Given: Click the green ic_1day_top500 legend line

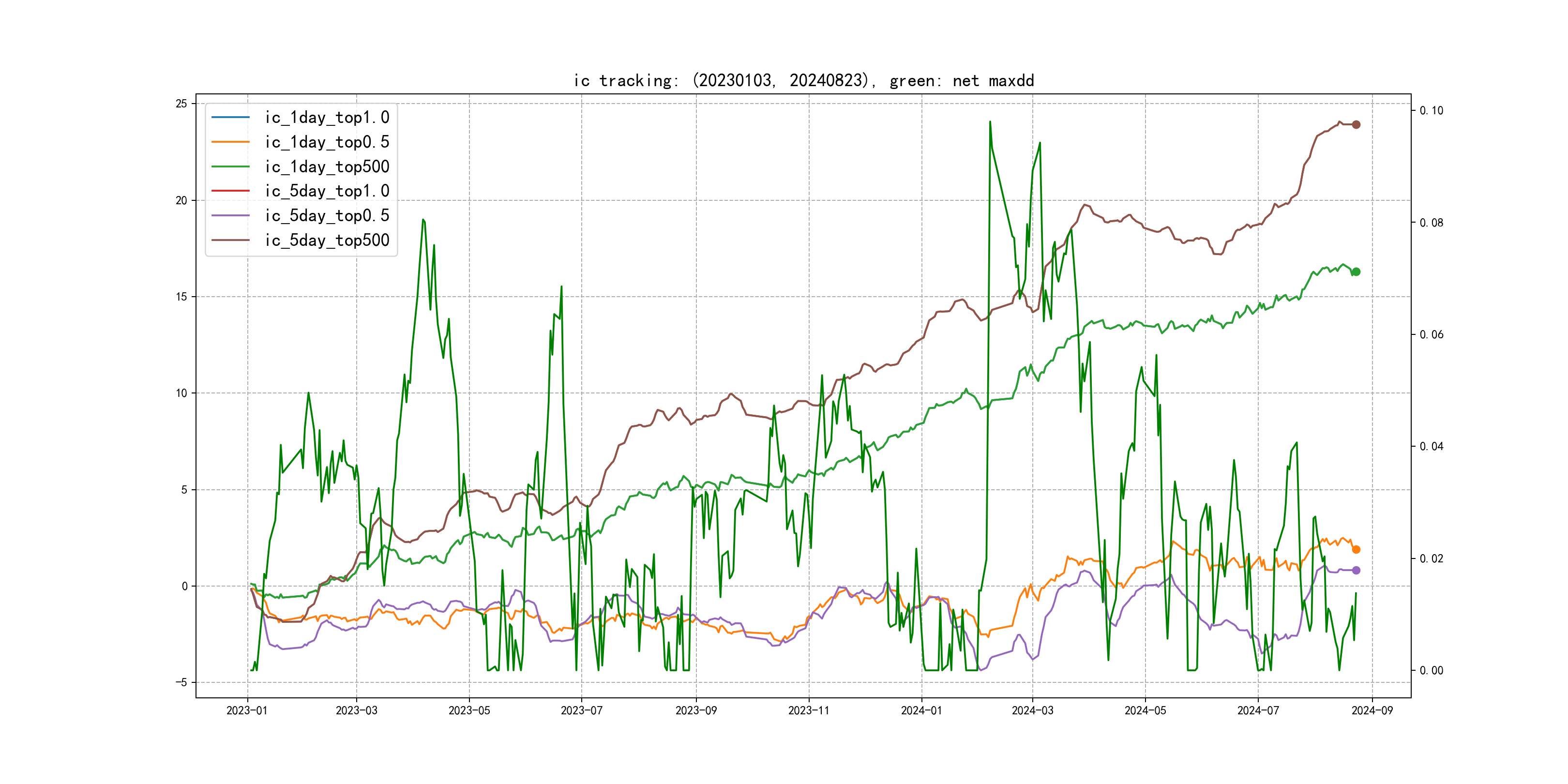Looking at the screenshot, I should coord(230,166).
